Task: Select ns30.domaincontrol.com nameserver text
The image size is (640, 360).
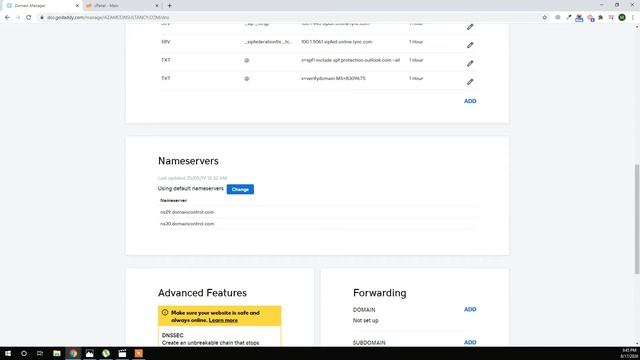Action: [x=187, y=224]
